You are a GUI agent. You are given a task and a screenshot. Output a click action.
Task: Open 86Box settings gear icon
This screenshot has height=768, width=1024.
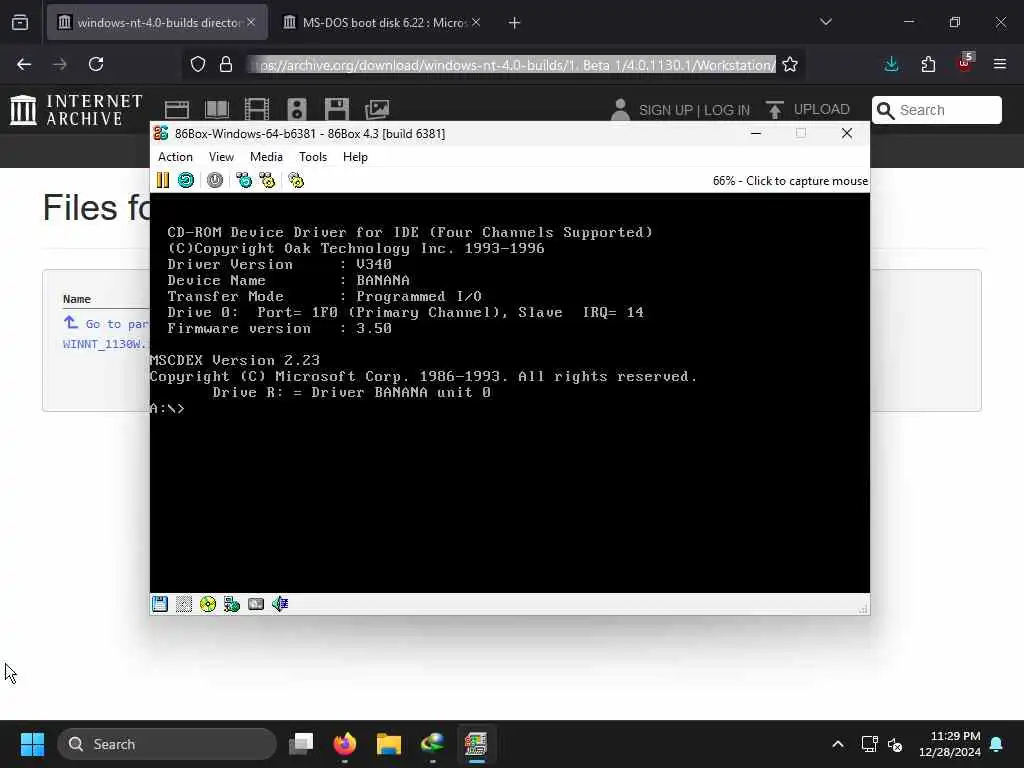point(296,180)
